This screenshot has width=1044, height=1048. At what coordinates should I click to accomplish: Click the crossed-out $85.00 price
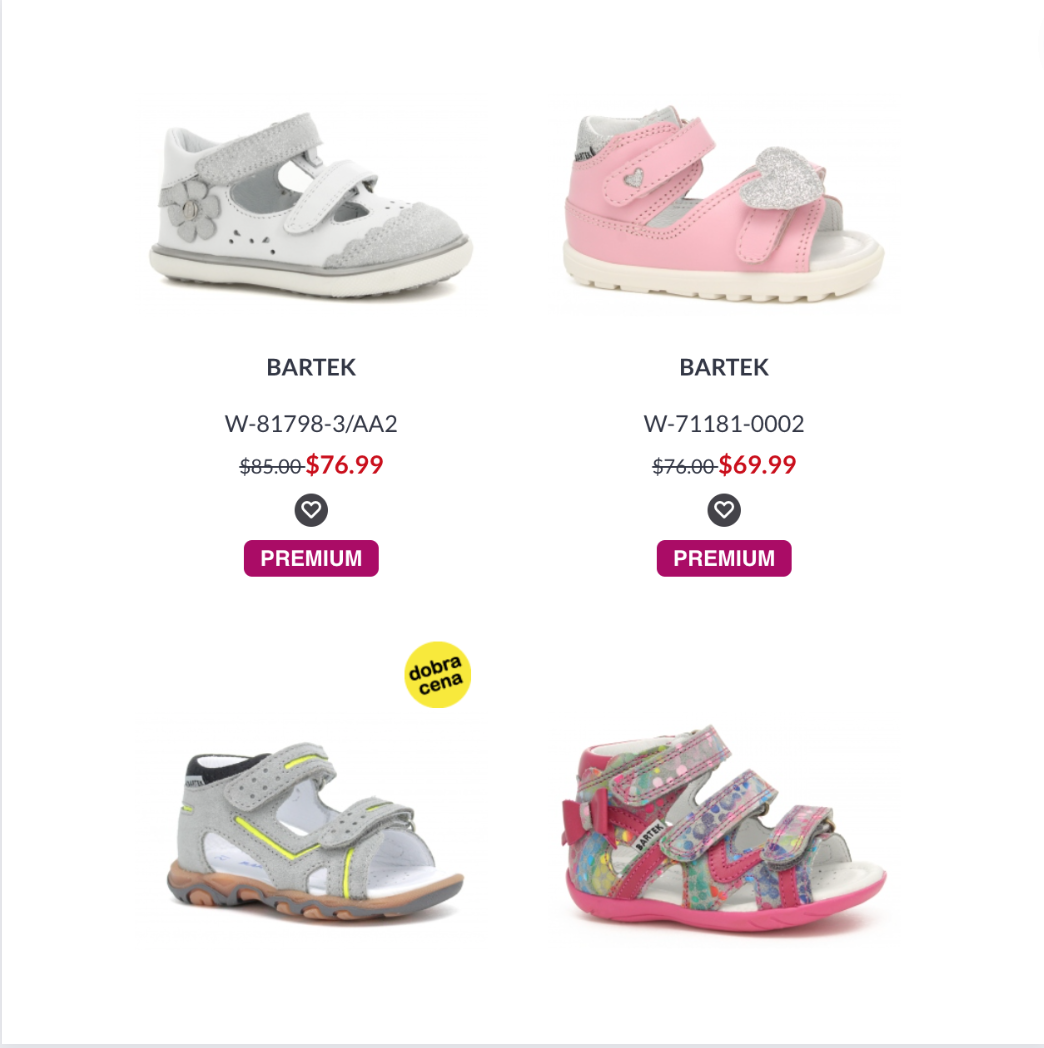coord(271,467)
